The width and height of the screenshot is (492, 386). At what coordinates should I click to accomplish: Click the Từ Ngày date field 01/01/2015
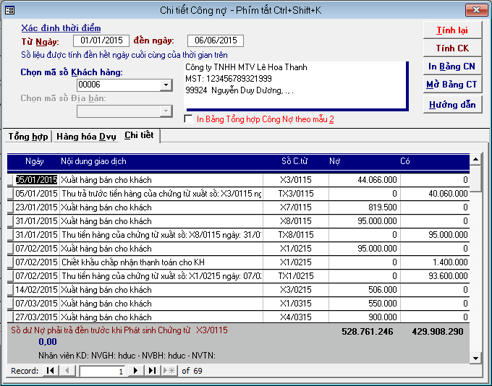coord(101,41)
